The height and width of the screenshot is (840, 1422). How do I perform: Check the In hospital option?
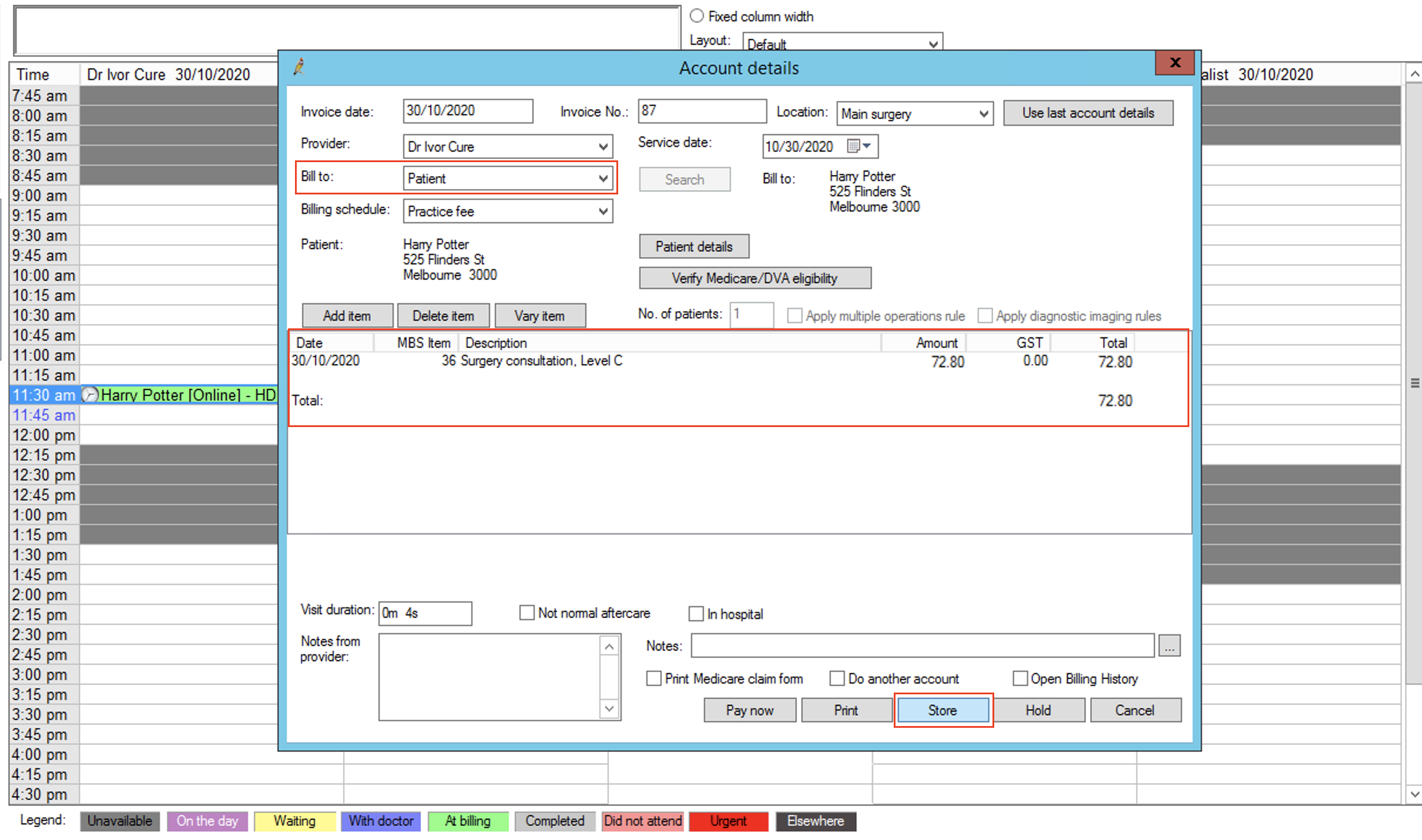pos(696,613)
